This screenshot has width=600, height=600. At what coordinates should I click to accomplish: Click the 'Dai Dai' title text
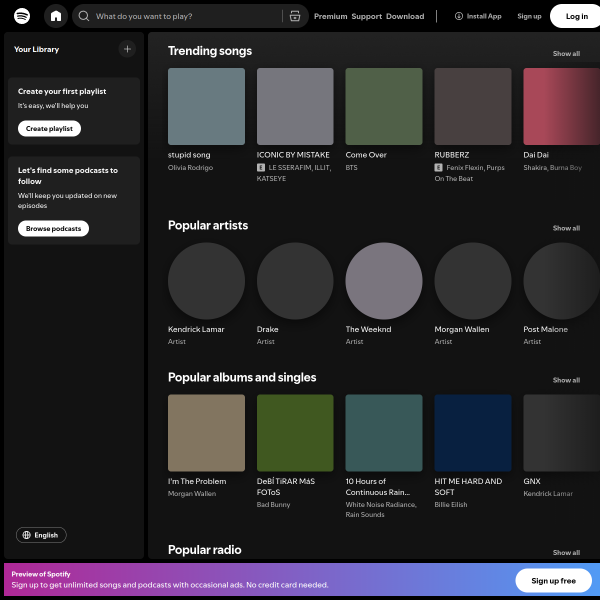(x=536, y=155)
